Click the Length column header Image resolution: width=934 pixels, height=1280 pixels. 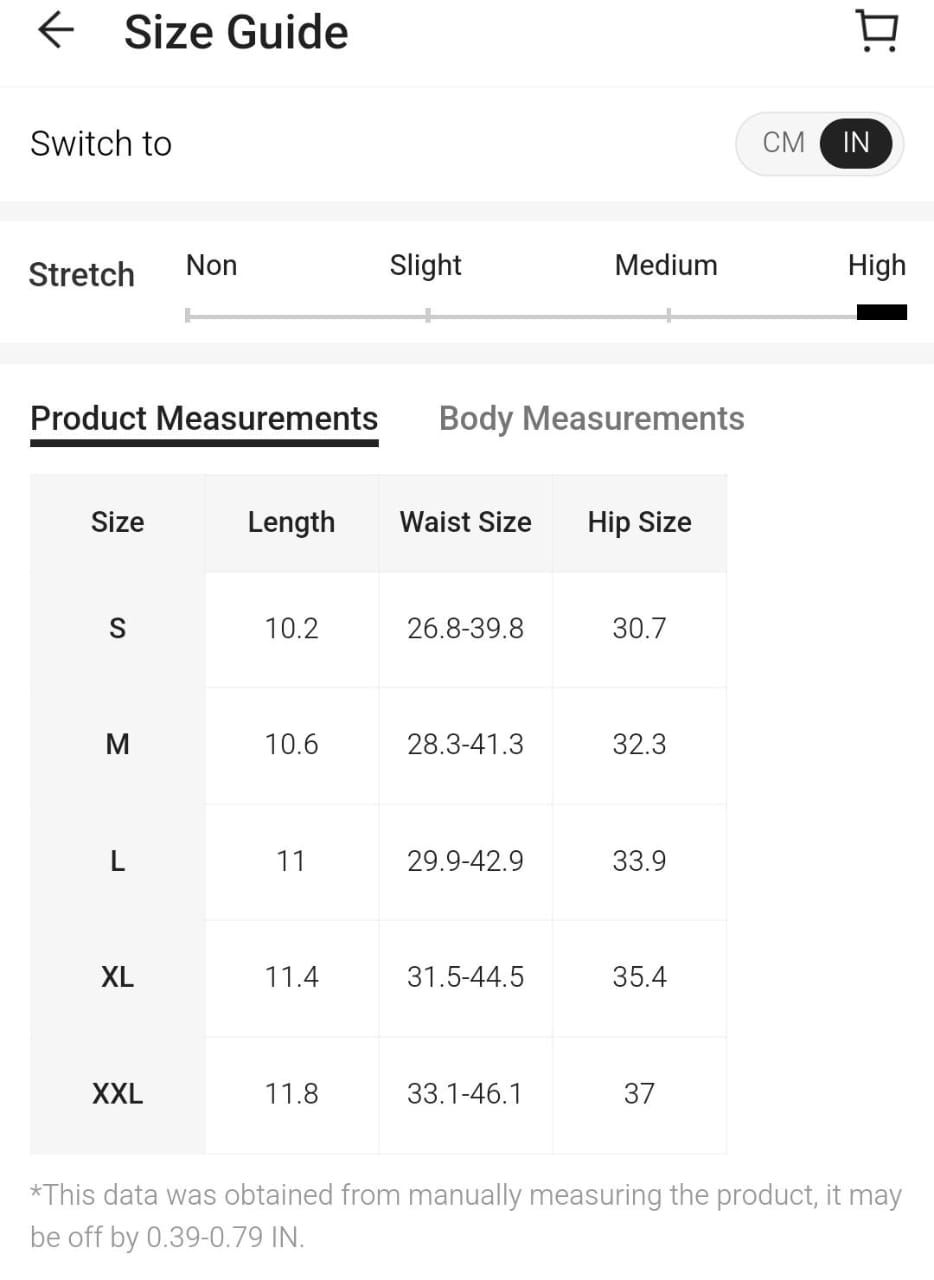pyautogui.click(x=291, y=522)
